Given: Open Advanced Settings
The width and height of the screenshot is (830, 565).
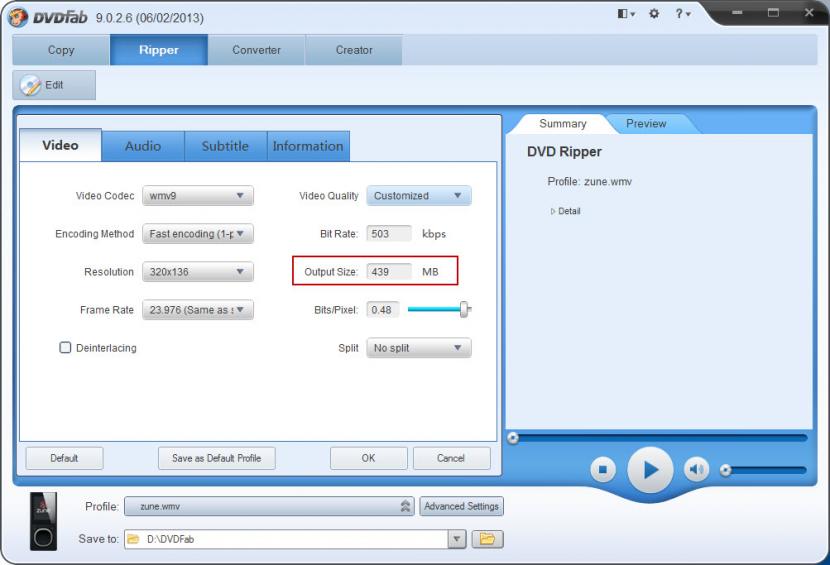Looking at the screenshot, I should click(x=461, y=506).
